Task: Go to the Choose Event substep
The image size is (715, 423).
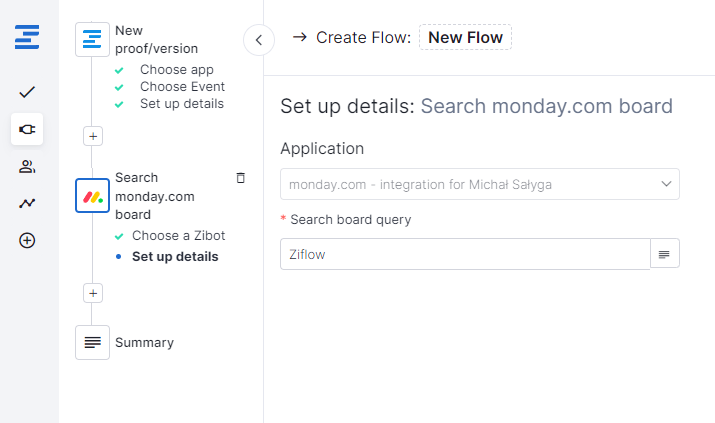Action: point(182,87)
